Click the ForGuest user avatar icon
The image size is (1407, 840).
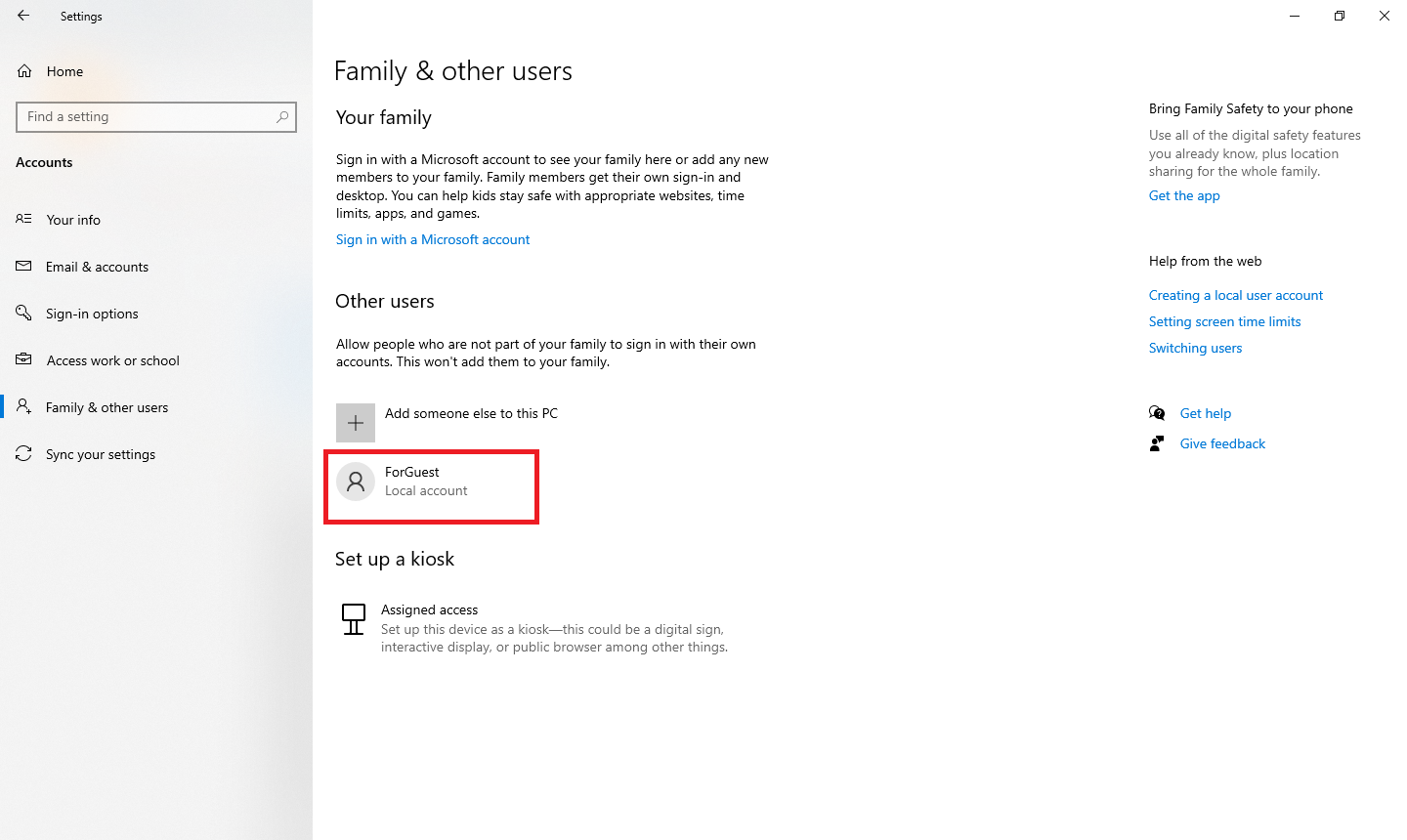[x=356, y=482]
